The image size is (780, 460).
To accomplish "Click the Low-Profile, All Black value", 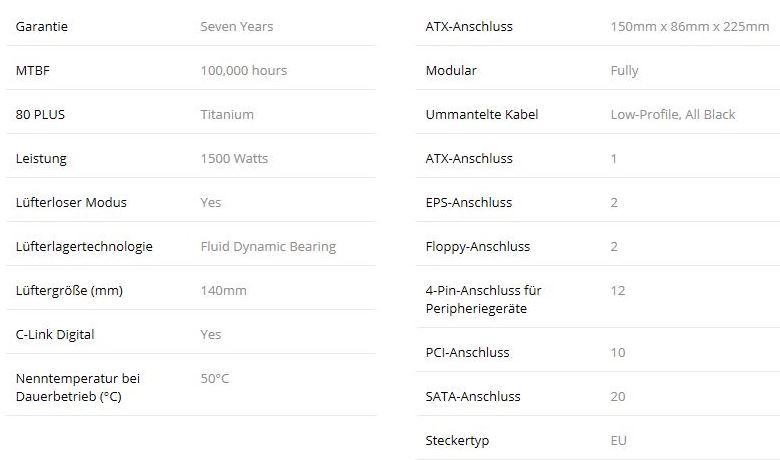I will [x=673, y=115].
